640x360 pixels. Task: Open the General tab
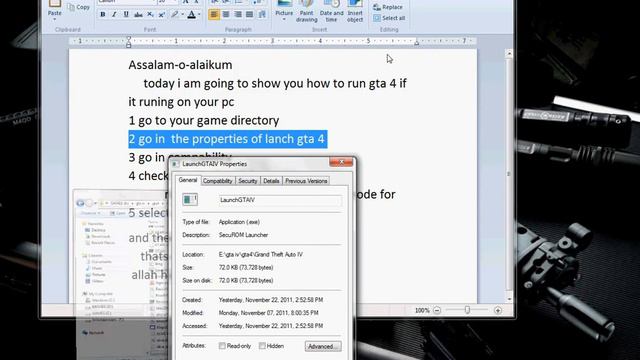188,180
